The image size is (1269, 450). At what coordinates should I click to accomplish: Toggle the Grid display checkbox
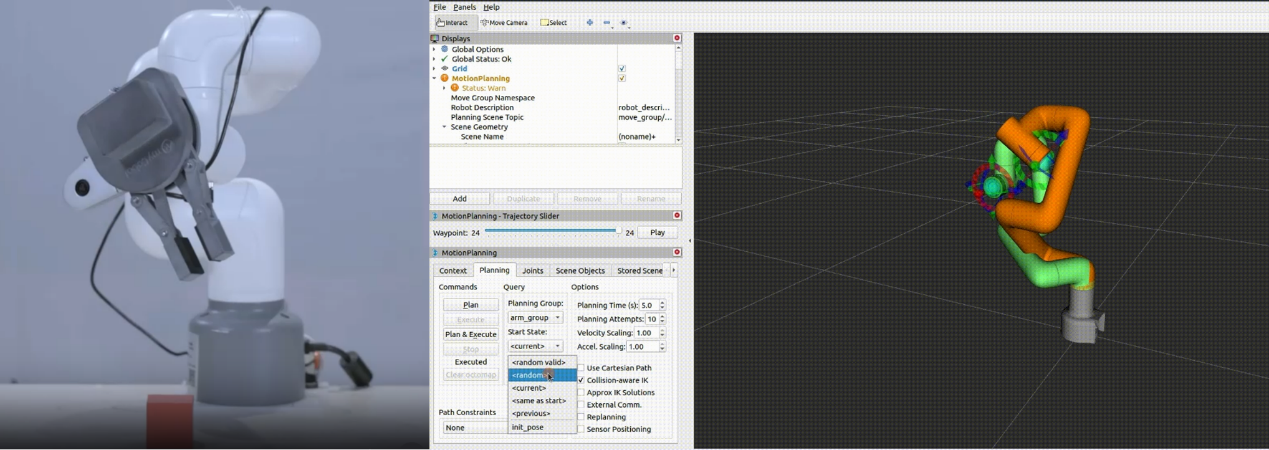[622, 69]
